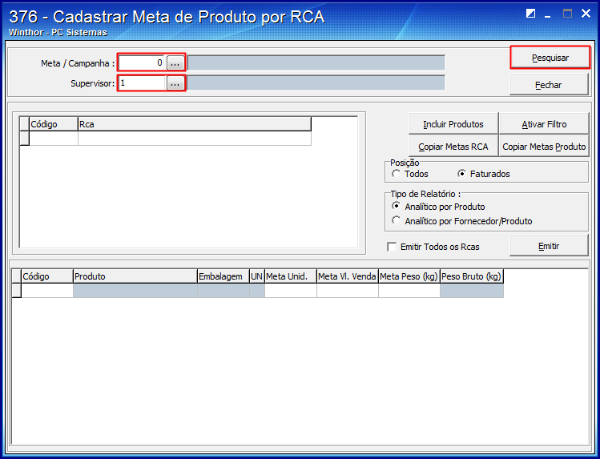
Task: Click the Pesquisar button
Action: (550, 58)
